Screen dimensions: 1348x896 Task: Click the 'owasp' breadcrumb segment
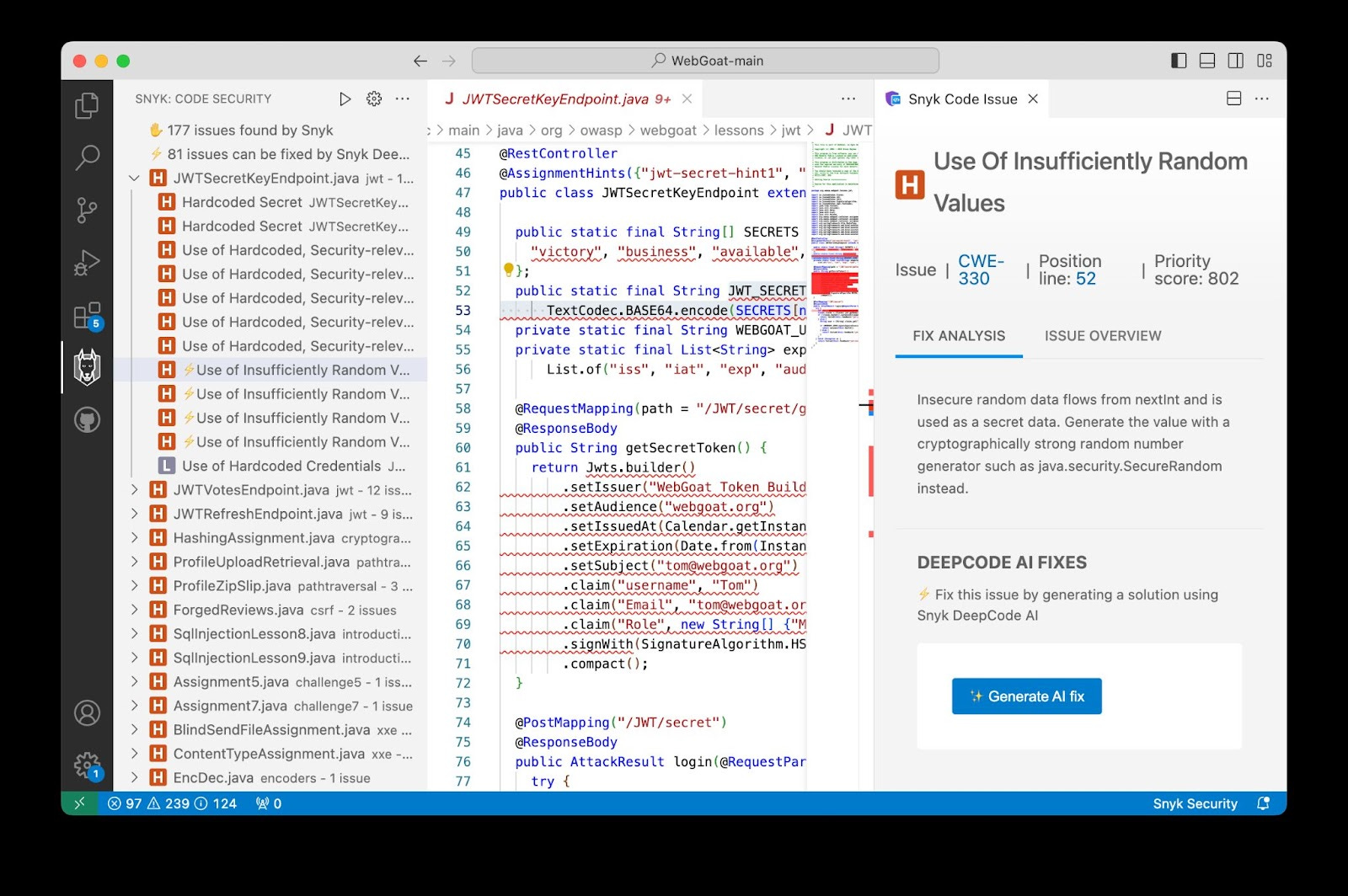click(601, 131)
